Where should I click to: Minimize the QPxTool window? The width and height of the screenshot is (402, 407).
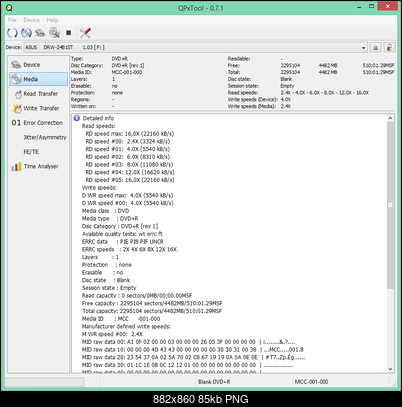click(x=359, y=7)
